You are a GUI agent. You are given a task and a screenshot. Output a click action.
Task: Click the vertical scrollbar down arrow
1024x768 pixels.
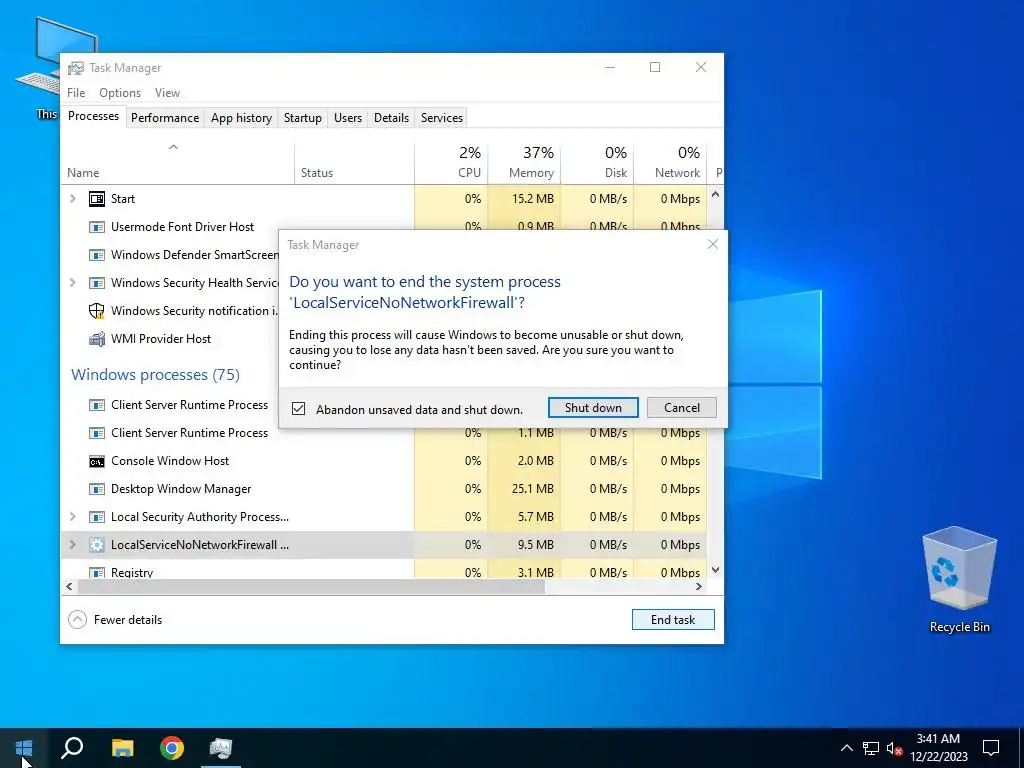[x=715, y=570]
